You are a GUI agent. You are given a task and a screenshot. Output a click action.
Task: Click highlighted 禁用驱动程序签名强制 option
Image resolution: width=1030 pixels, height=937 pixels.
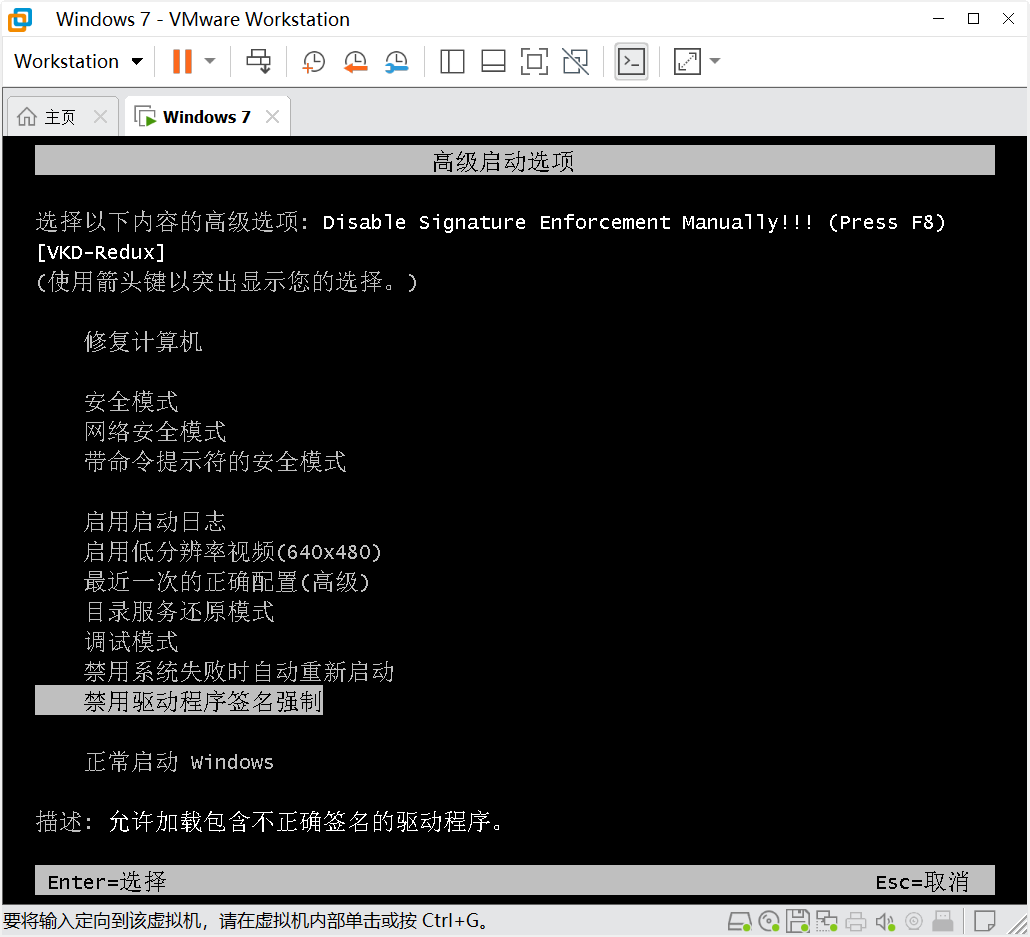[x=179, y=700]
